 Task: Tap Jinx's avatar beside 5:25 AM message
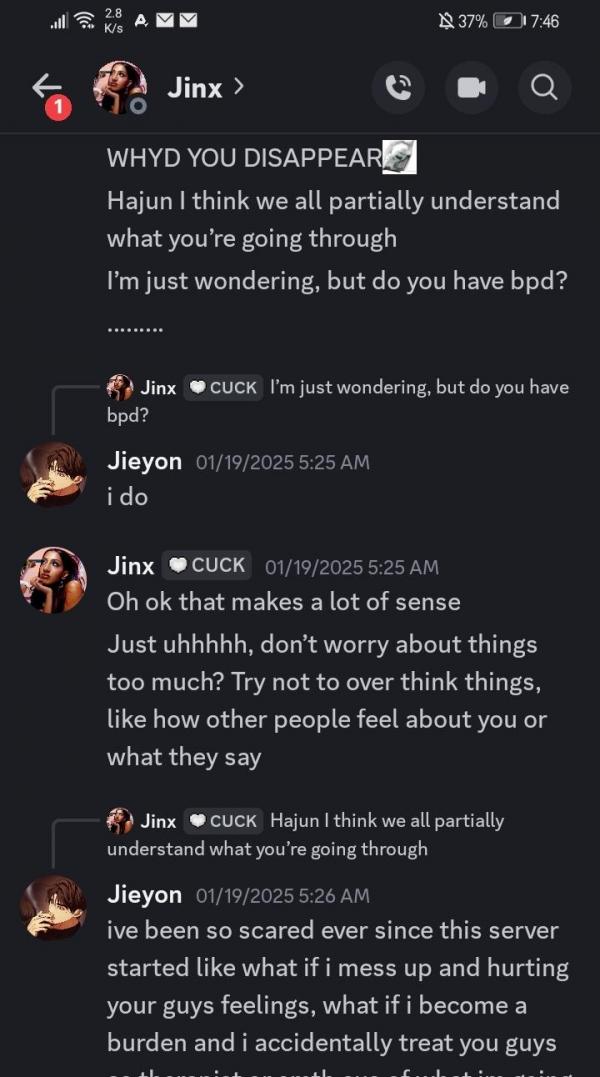(53, 580)
